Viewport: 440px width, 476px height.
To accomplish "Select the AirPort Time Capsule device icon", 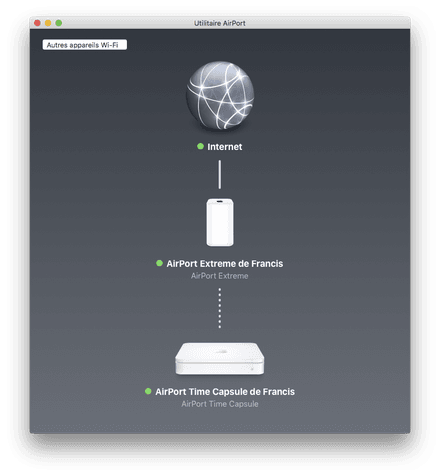I will coord(220,359).
